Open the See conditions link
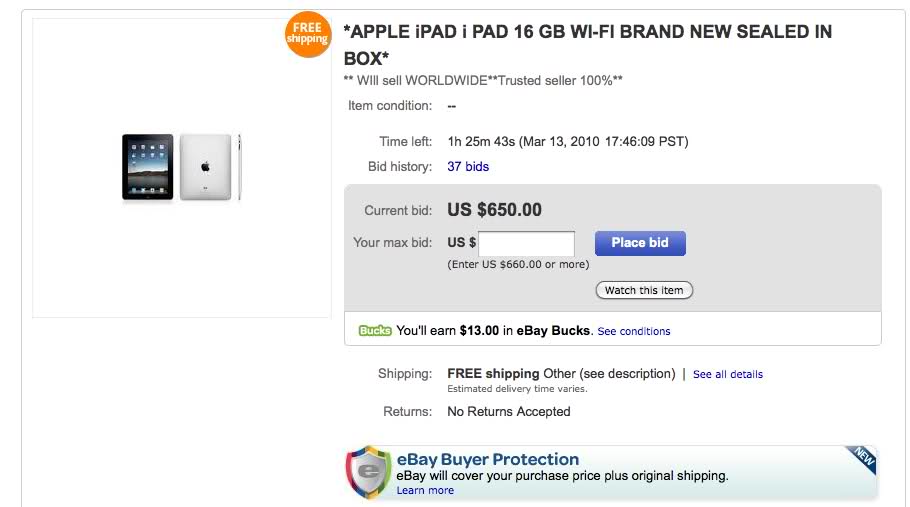The height and width of the screenshot is (507, 910). tap(634, 331)
